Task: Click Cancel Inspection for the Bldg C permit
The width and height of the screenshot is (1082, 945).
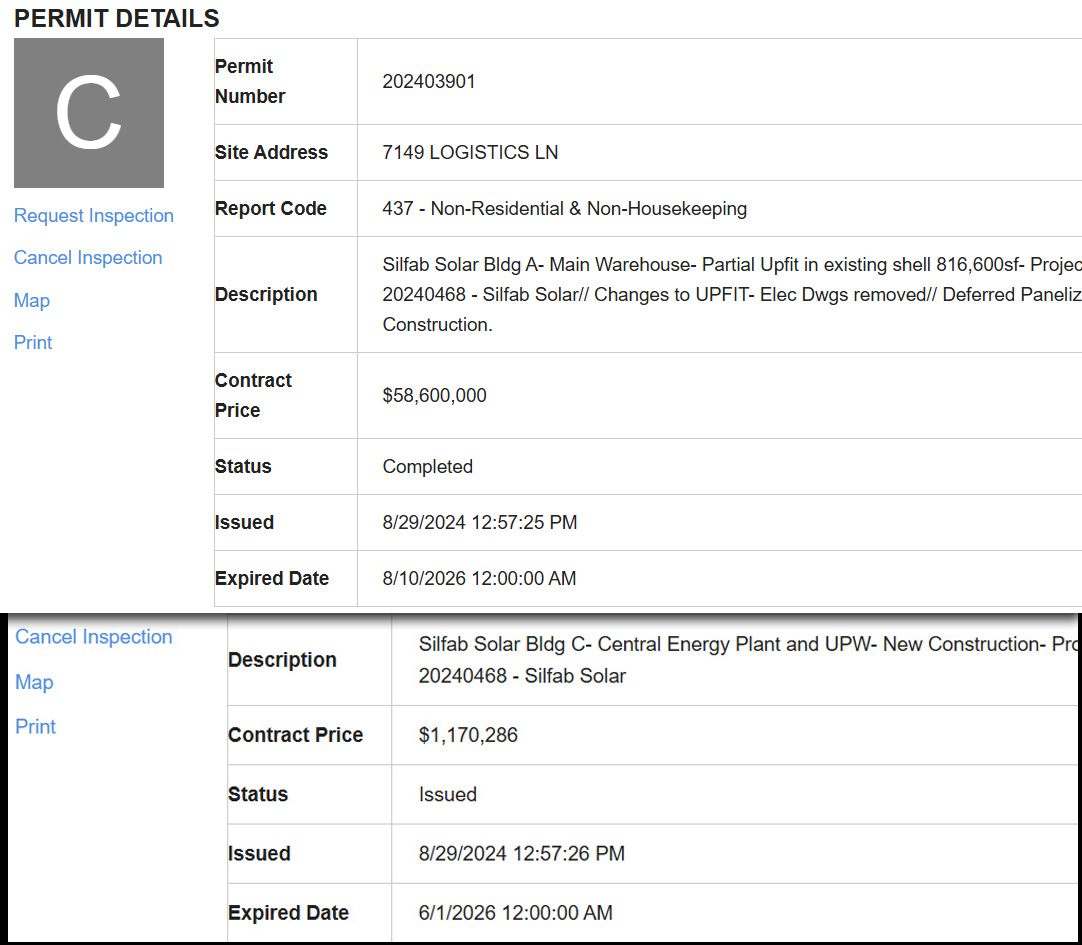Action: pyautogui.click(x=94, y=637)
